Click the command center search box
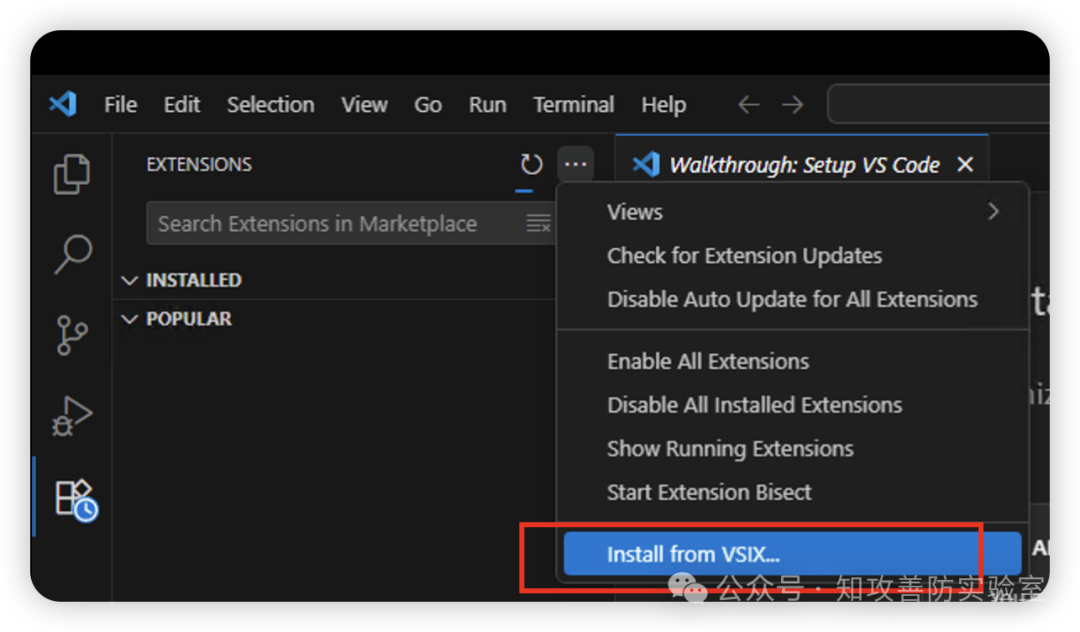Screen dimensions: 1080x632 (x=939, y=105)
